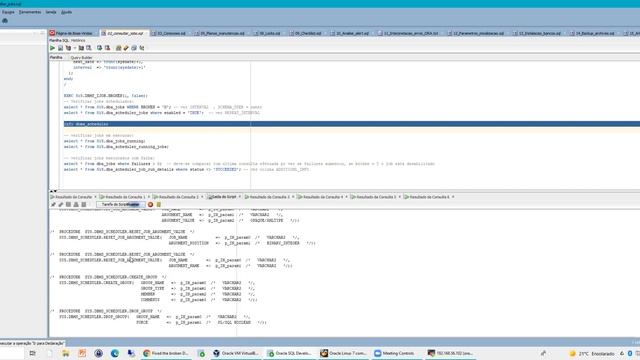Open the Resultado da Consulta 1 tab
This screenshot has height=360, width=640.
point(125,197)
